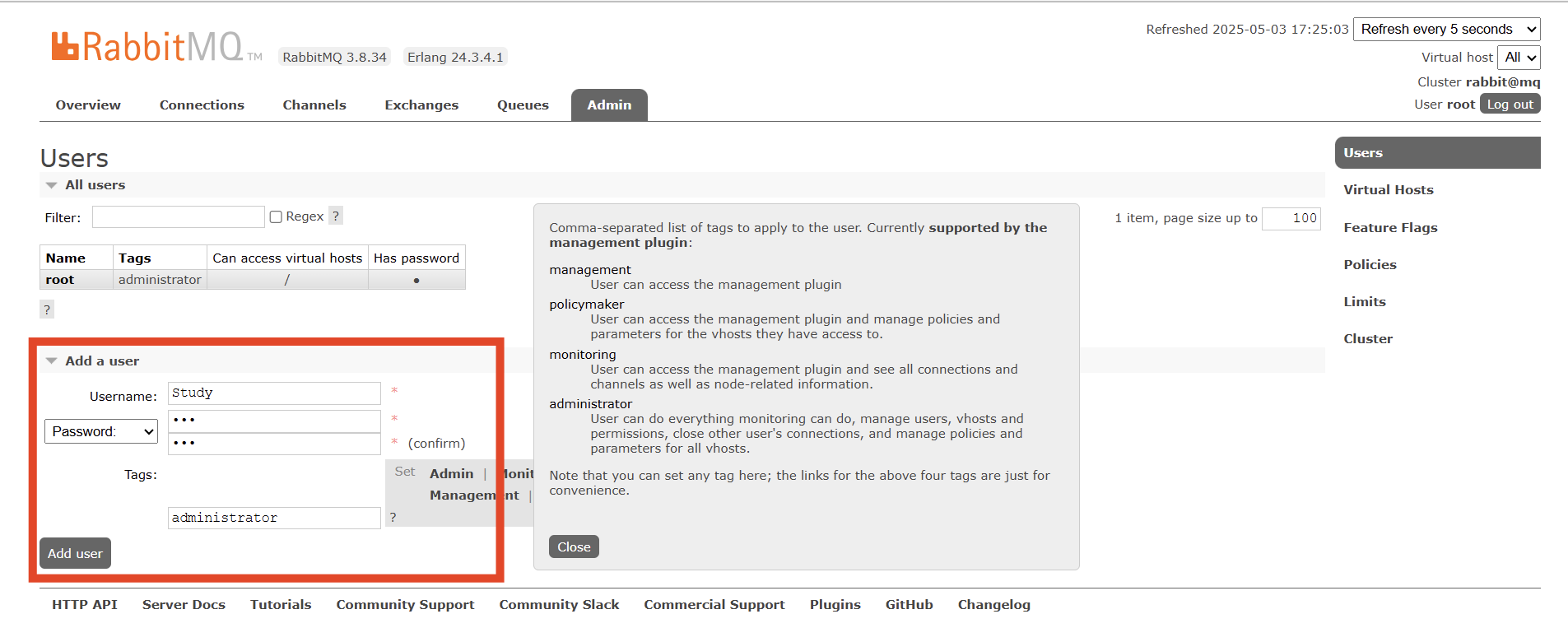
Task: Click the RabbitMQ logo
Action: [x=156, y=47]
